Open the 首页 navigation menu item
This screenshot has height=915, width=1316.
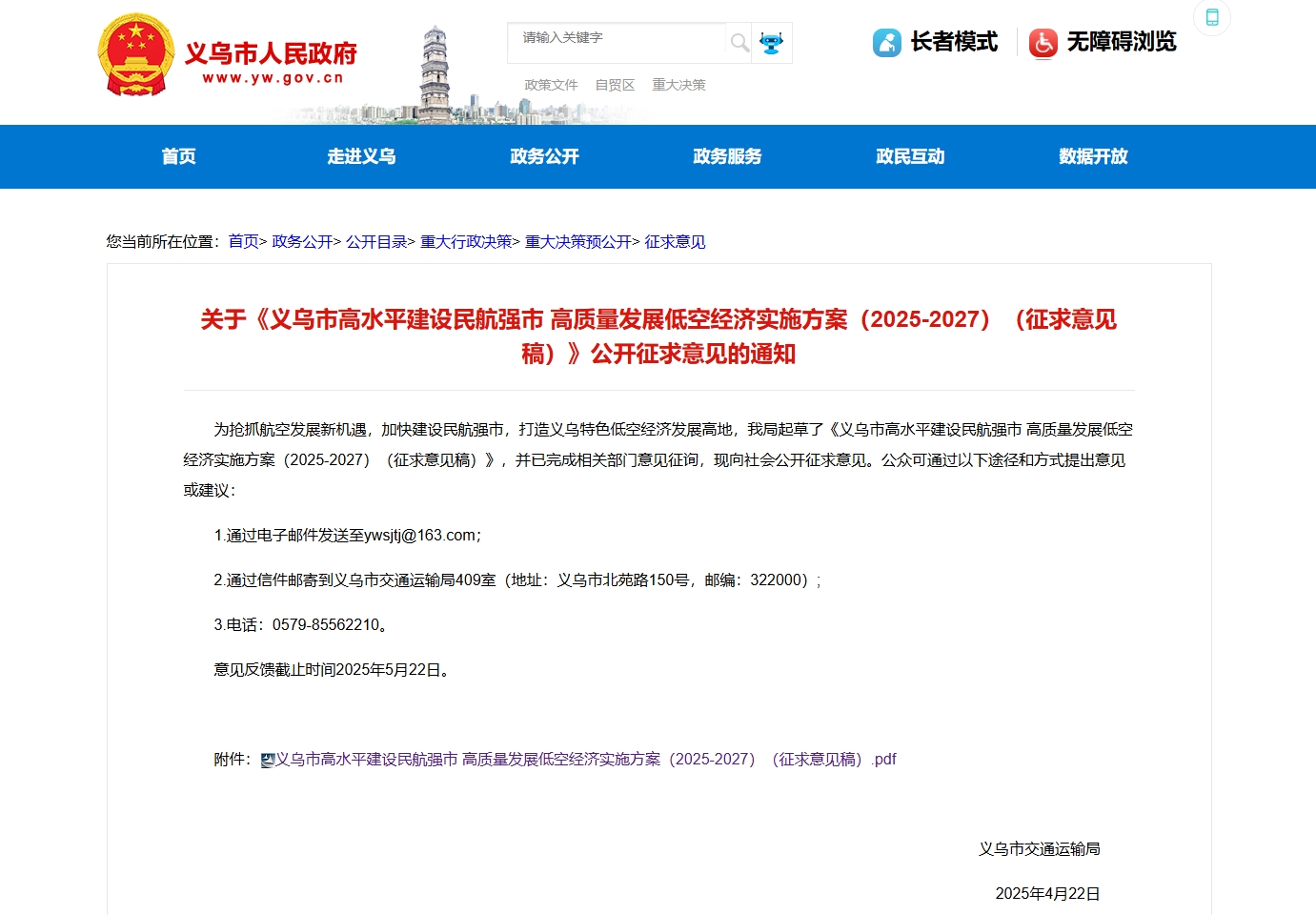(178, 156)
